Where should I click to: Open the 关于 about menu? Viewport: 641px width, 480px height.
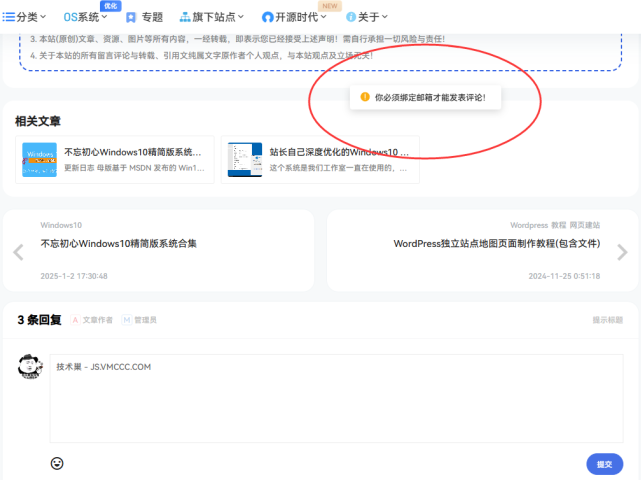coord(367,17)
